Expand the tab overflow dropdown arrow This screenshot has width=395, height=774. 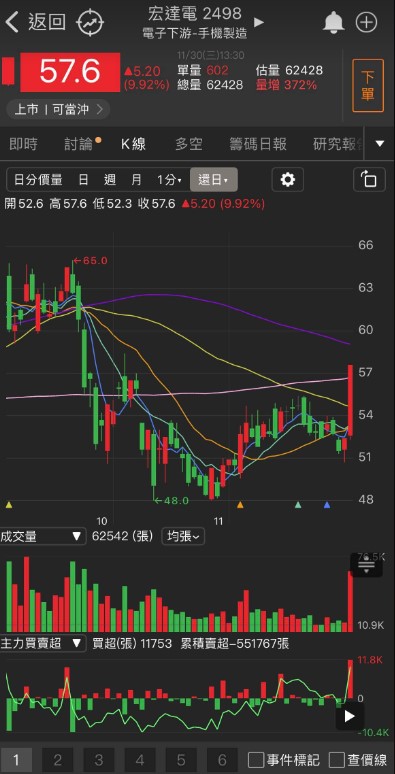pyautogui.click(x=379, y=144)
